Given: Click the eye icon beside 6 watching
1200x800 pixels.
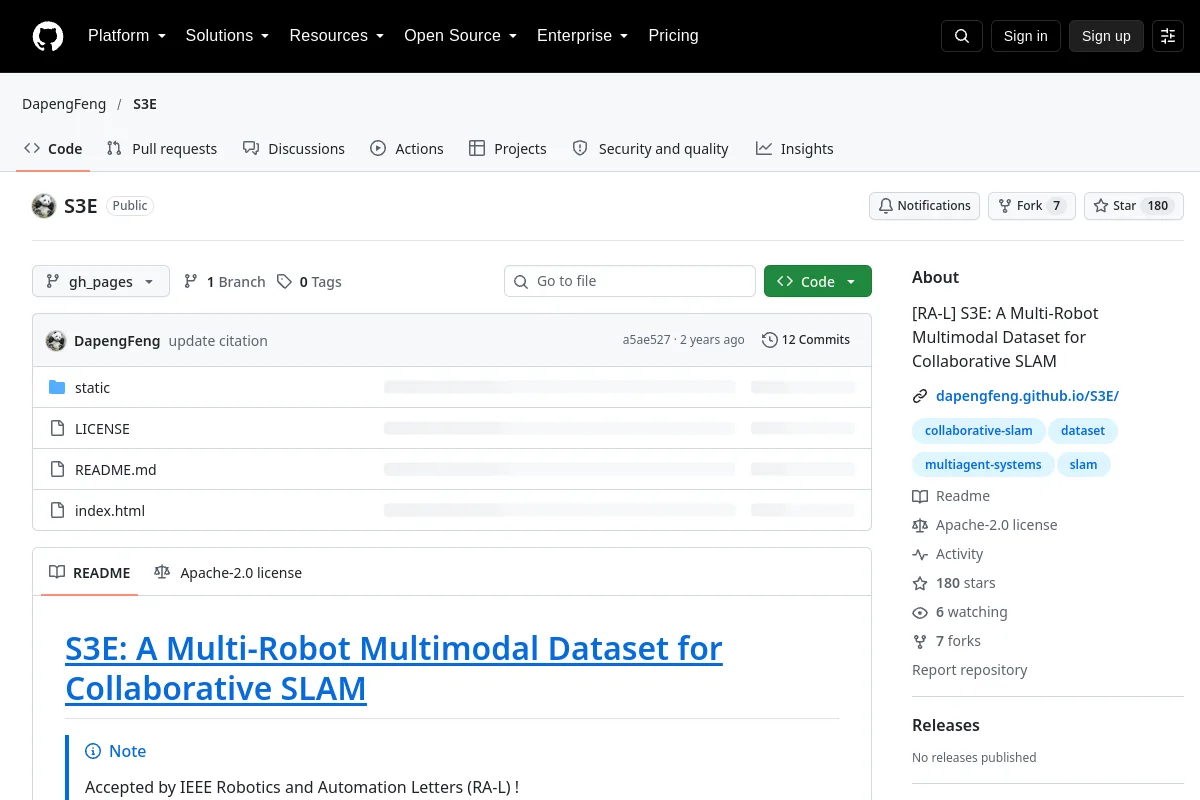Looking at the screenshot, I should [920, 612].
